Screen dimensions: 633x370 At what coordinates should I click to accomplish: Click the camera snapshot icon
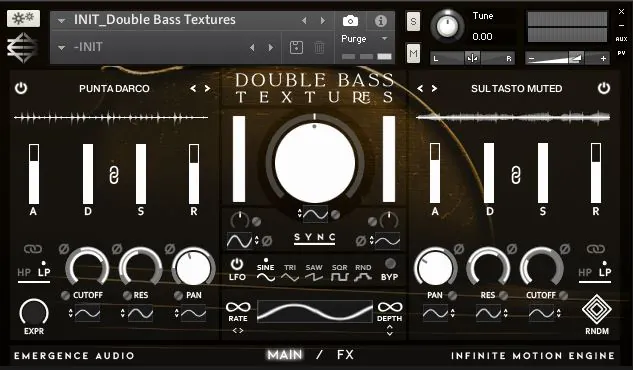click(350, 21)
